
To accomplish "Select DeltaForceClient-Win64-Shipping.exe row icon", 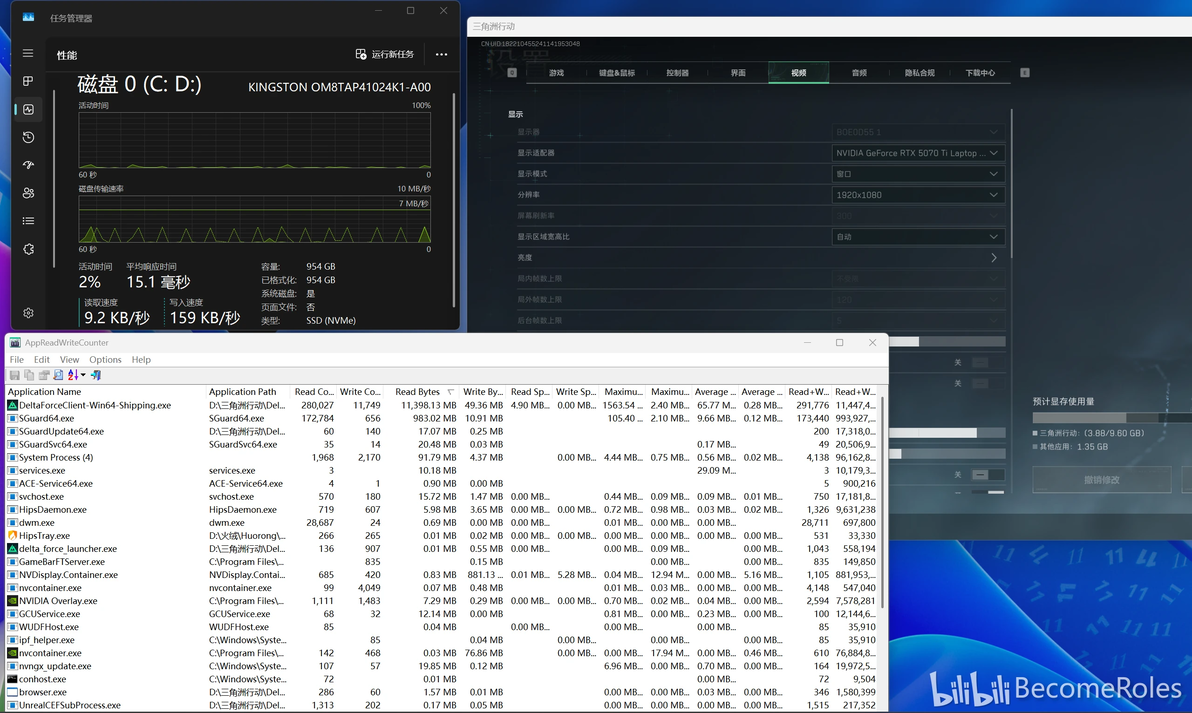I will (12, 406).
